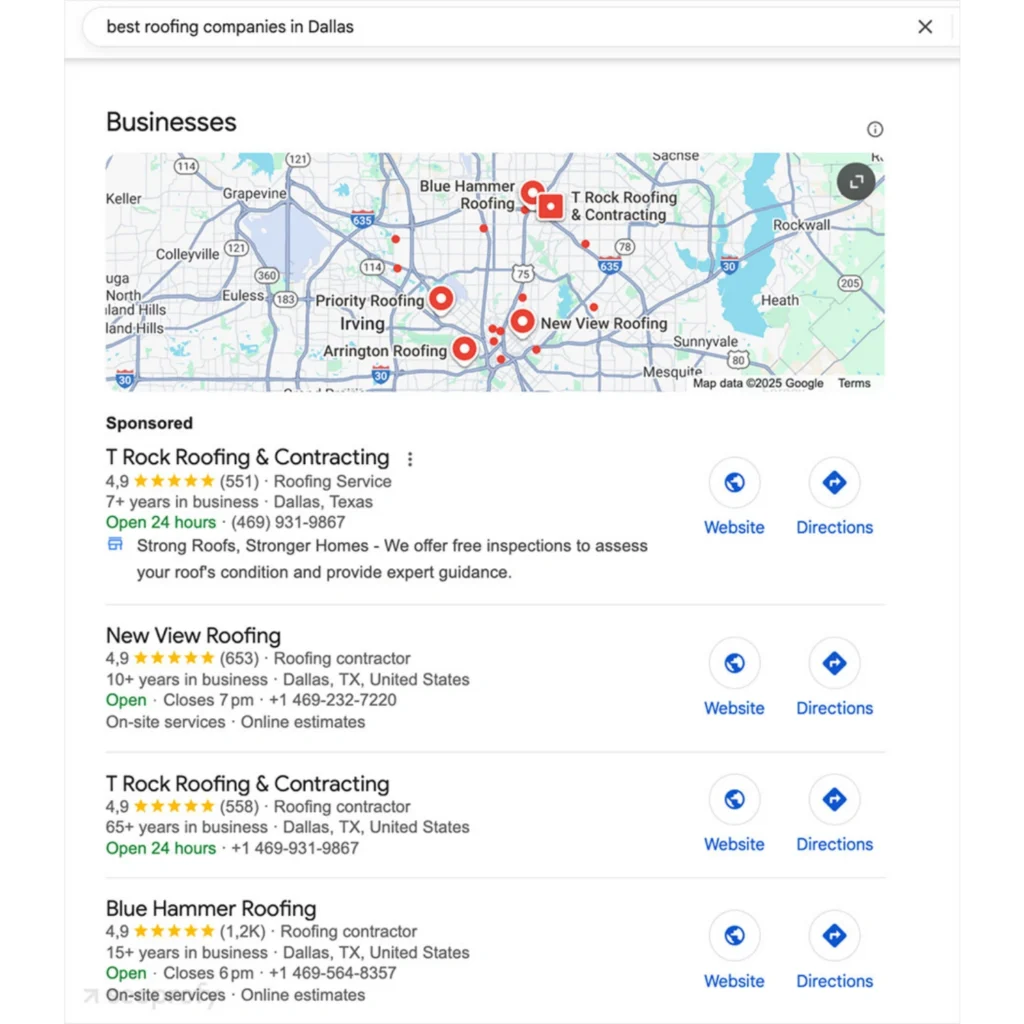Select the Priority Roofing map pin
Image resolution: width=1024 pixels, height=1024 pixels.
[x=441, y=300]
